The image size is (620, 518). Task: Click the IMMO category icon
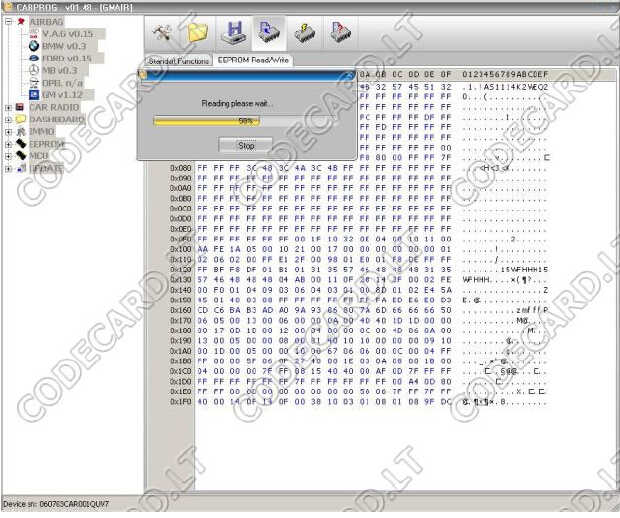click(21, 132)
